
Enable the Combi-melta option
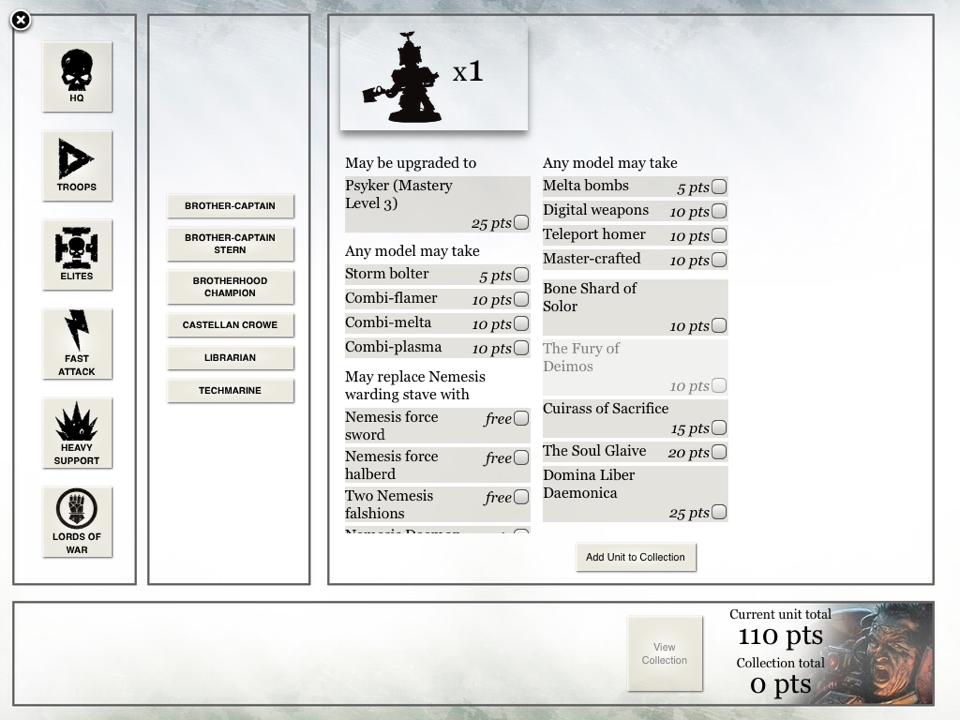pos(522,323)
